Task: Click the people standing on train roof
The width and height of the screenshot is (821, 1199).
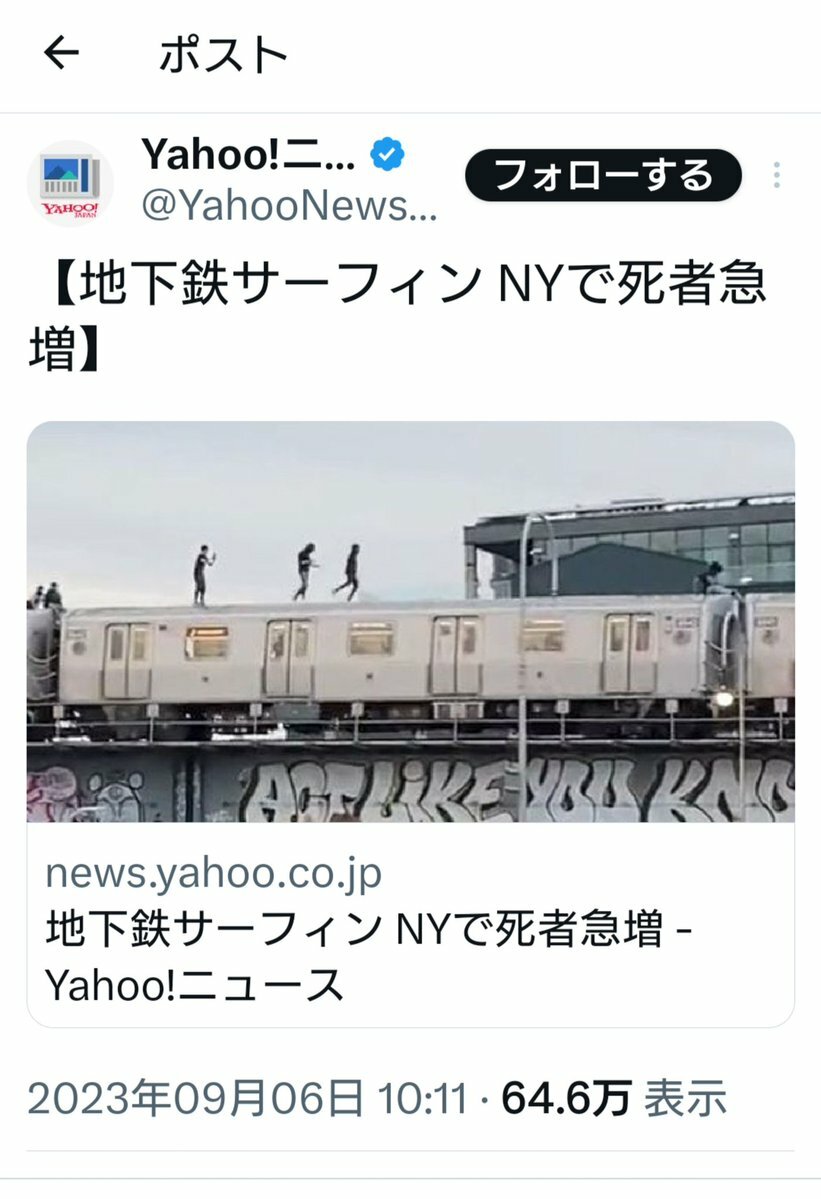Action: (x=277, y=574)
